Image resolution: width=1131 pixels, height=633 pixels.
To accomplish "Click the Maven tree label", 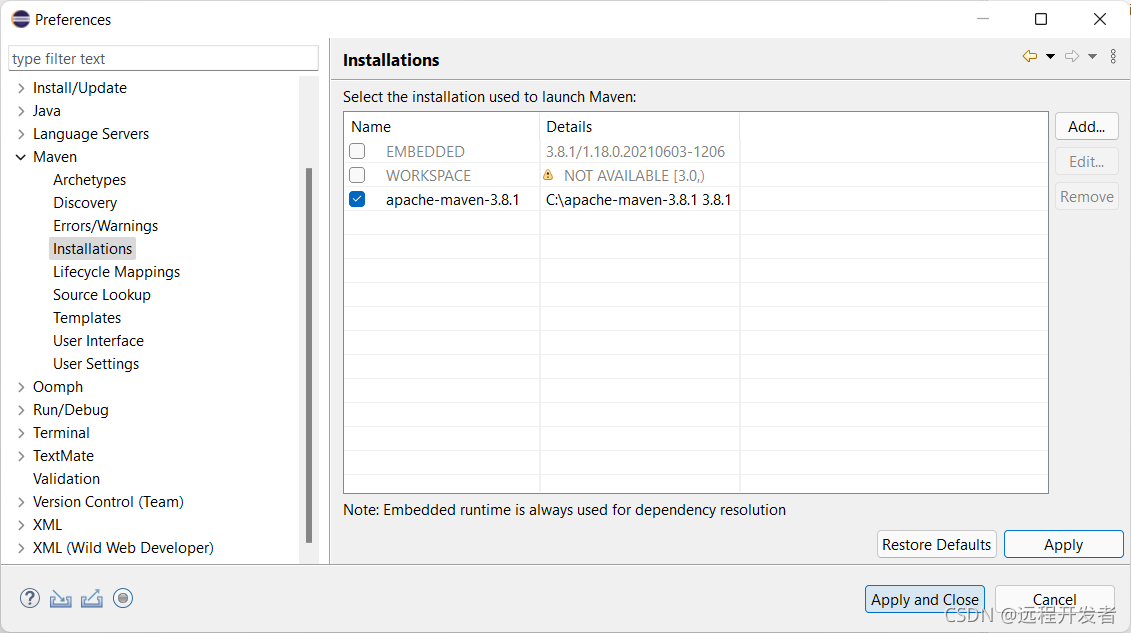I will click(x=55, y=157).
